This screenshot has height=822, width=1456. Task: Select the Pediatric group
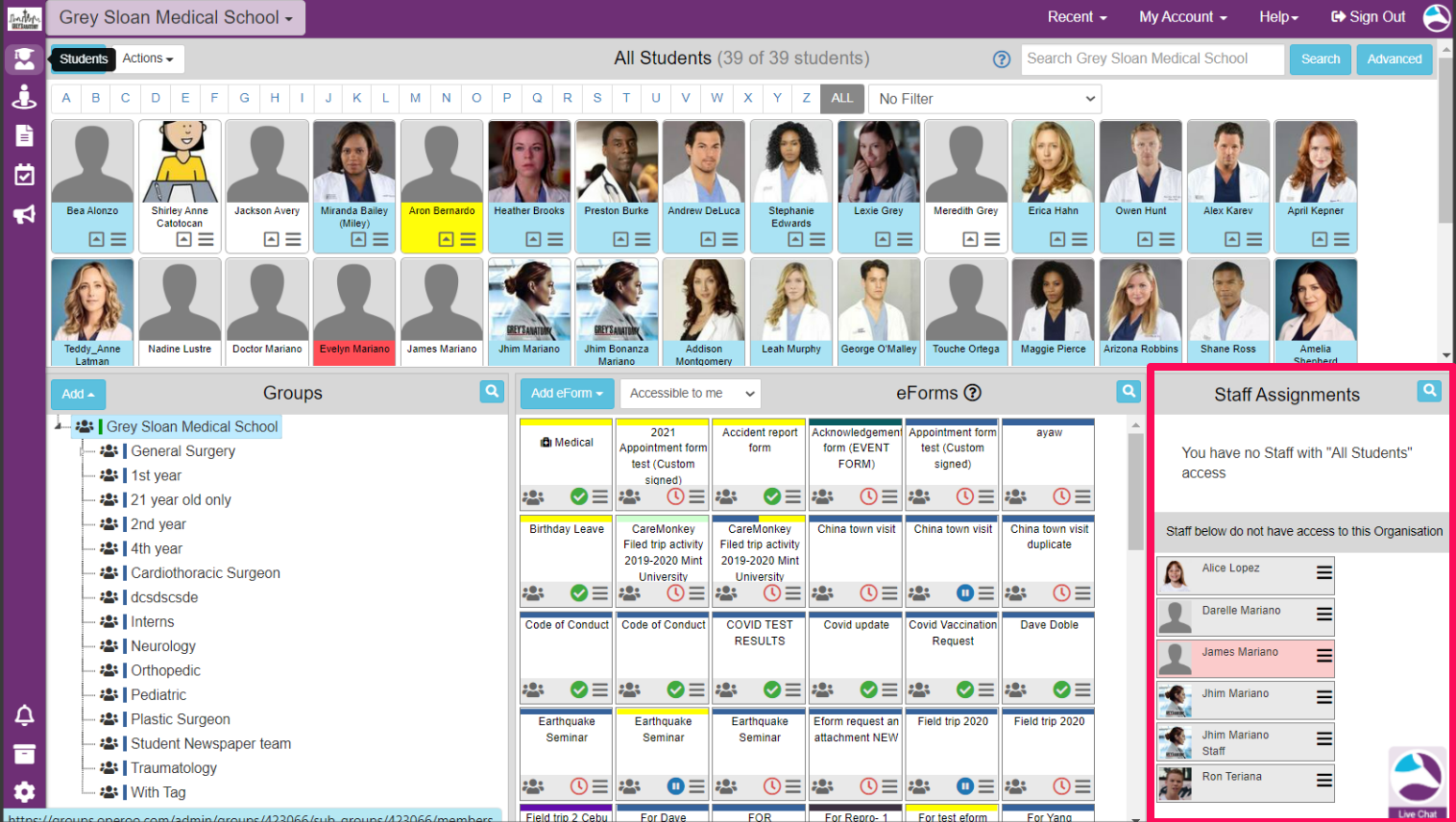click(x=158, y=694)
